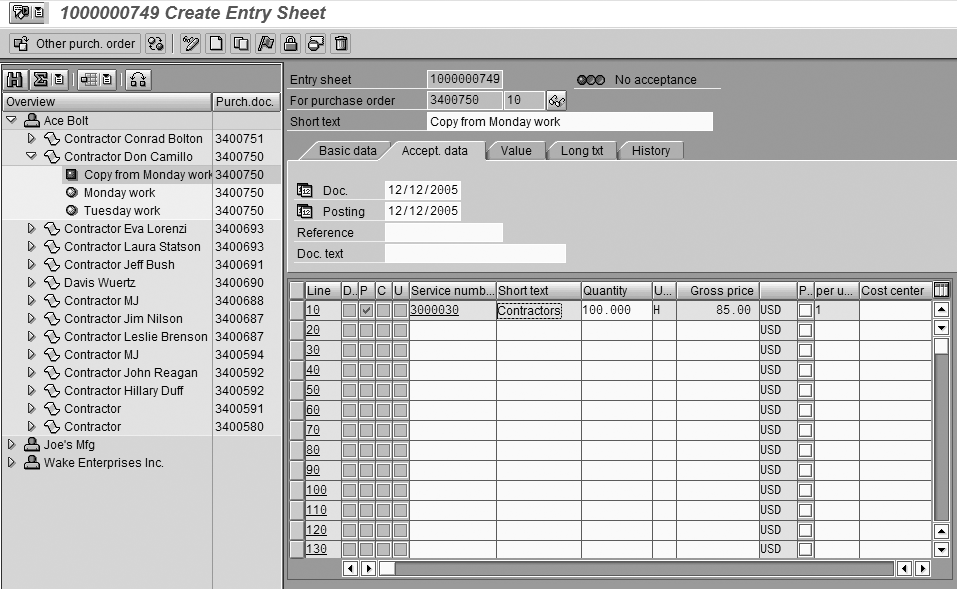Click the binoculars find icon in tree toolbar
This screenshot has width=957, height=589.
(15, 79)
